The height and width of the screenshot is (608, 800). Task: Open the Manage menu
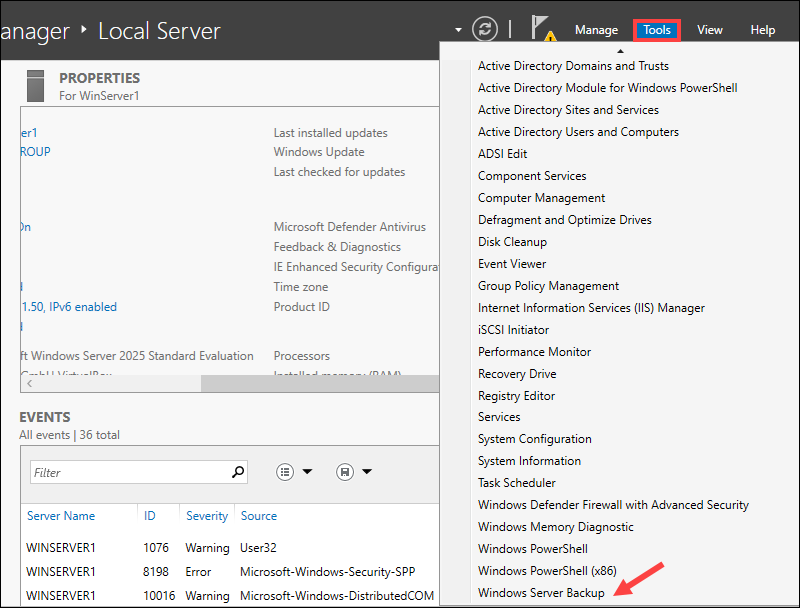point(596,30)
